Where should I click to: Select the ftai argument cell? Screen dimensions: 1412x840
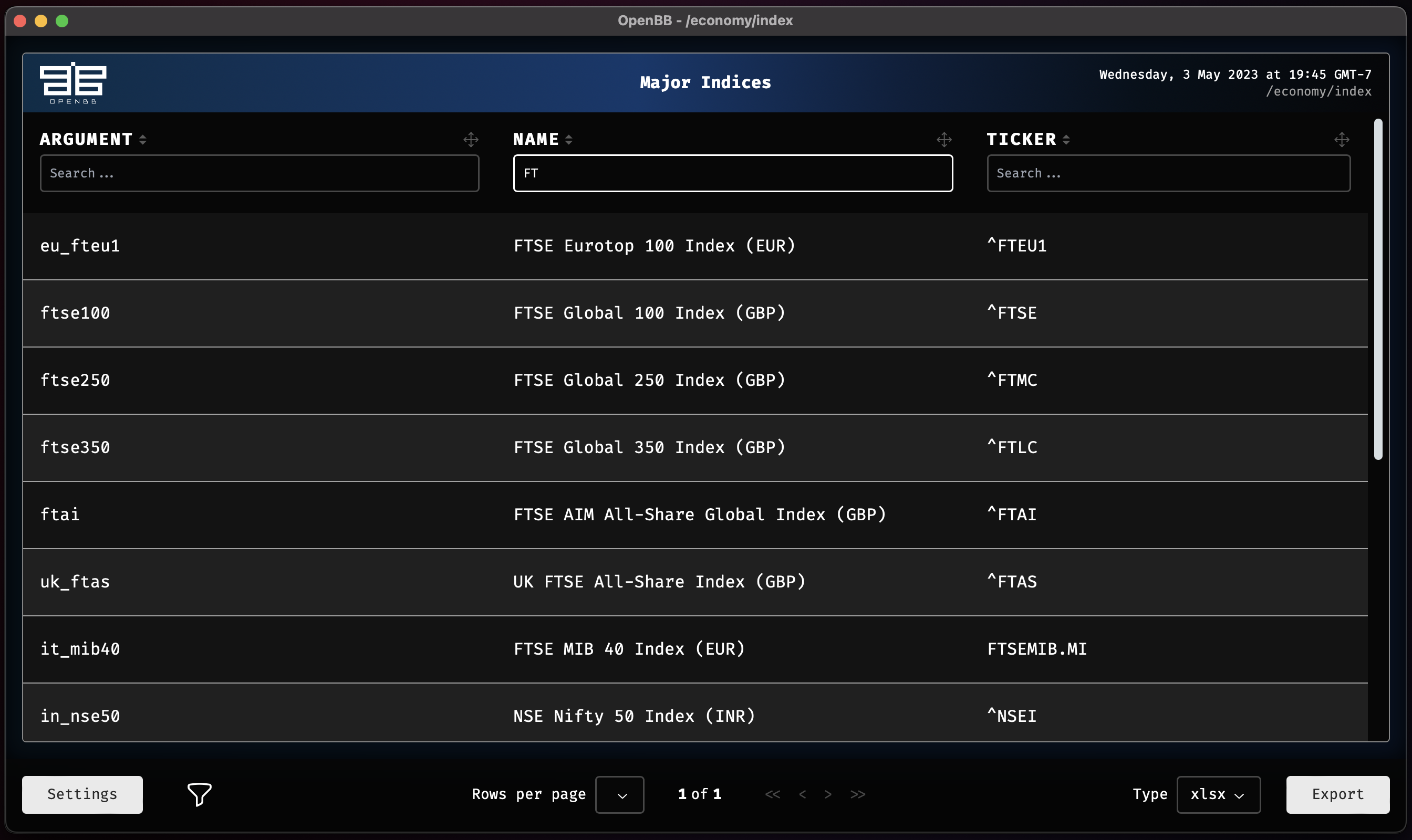[x=60, y=514]
